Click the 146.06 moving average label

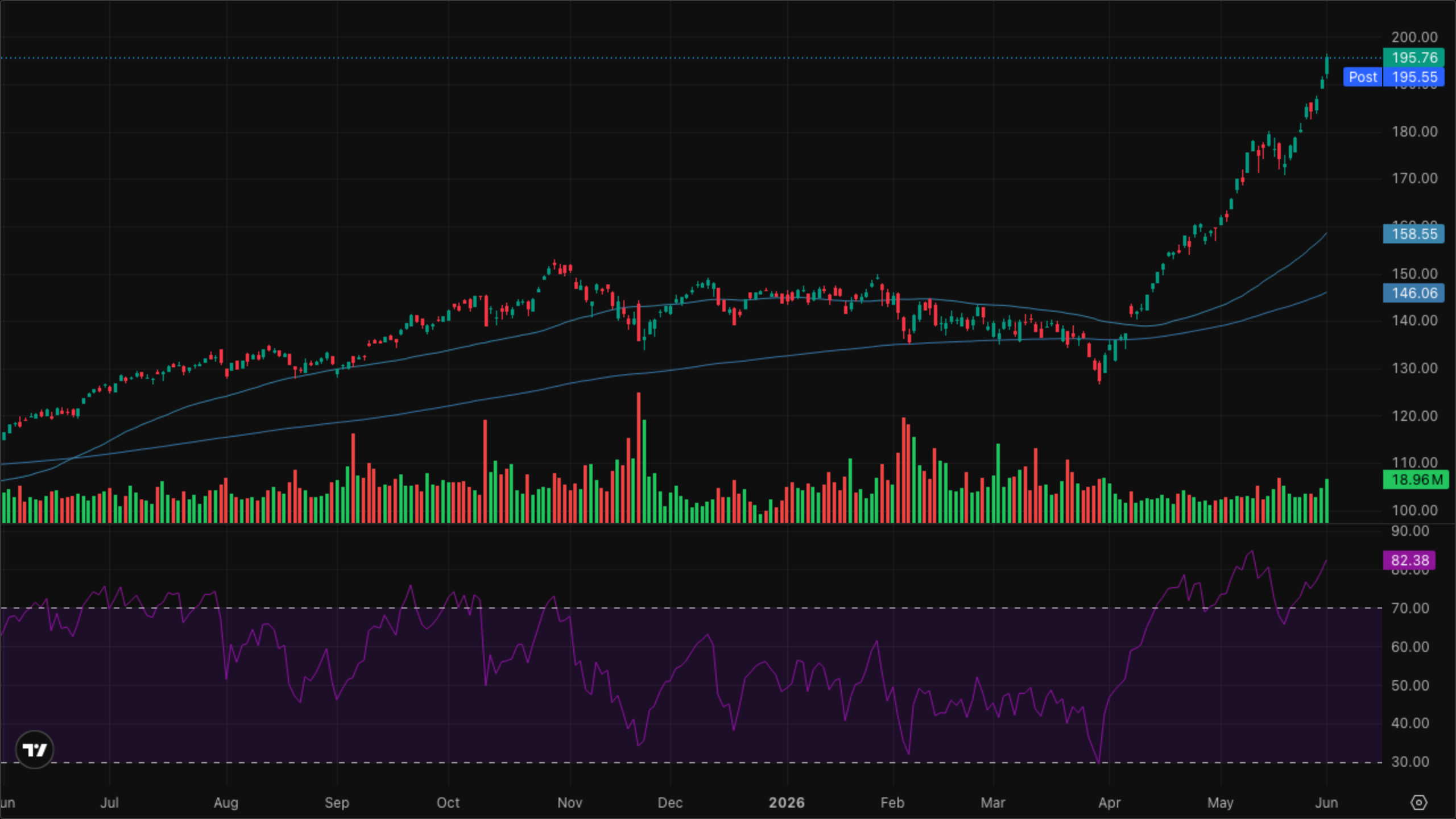tap(1413, 293)
